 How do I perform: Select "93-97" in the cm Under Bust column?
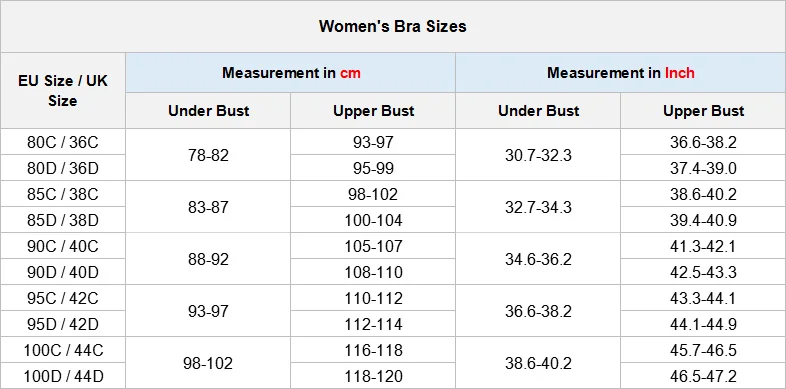[x=208, y=312]
